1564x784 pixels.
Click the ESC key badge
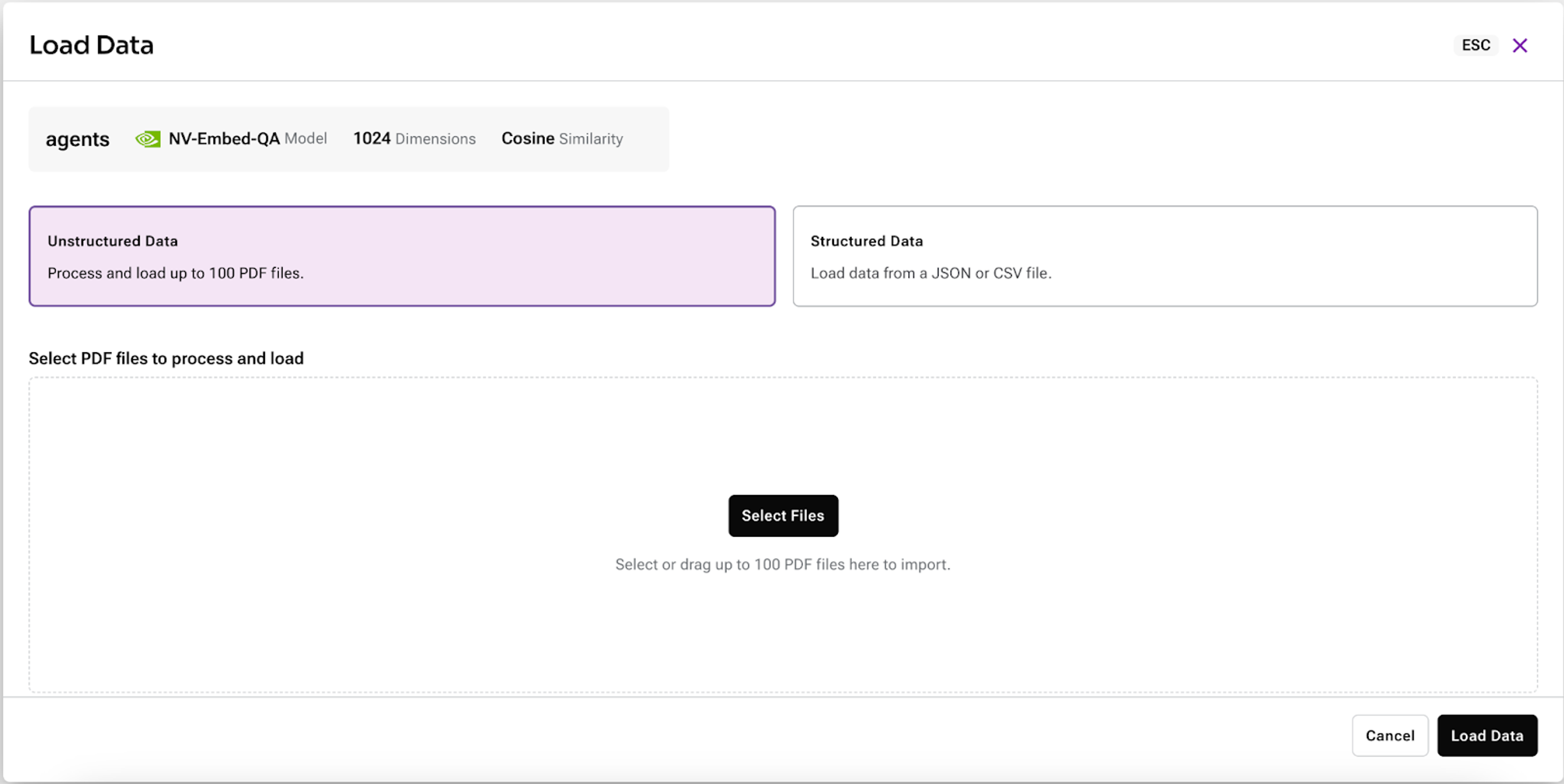coord(1476,46)
